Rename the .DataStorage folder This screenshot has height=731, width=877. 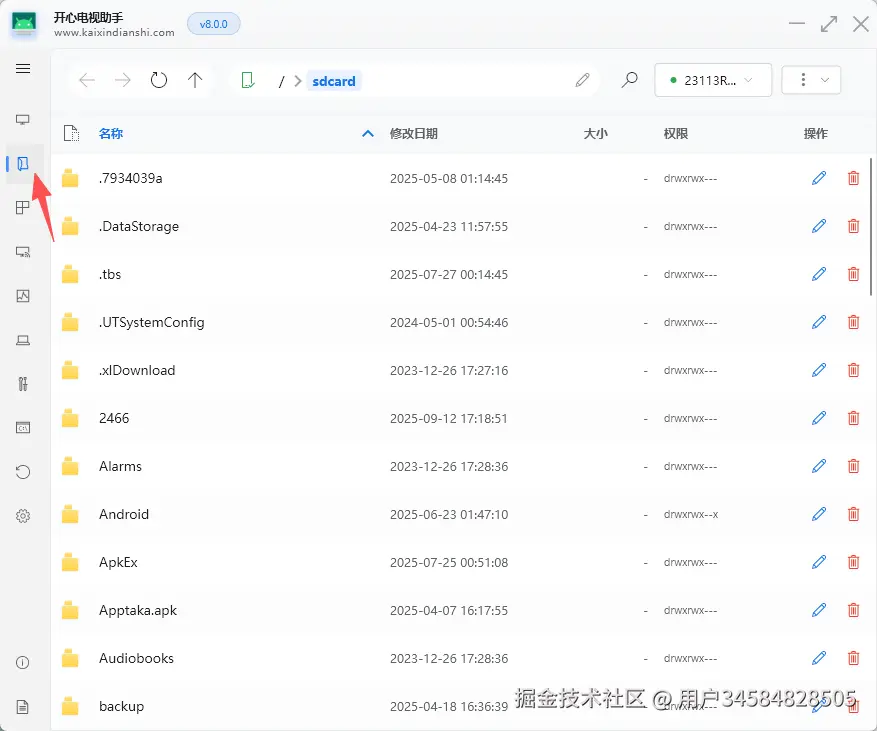pyautogui.click(x=819, y=227)
